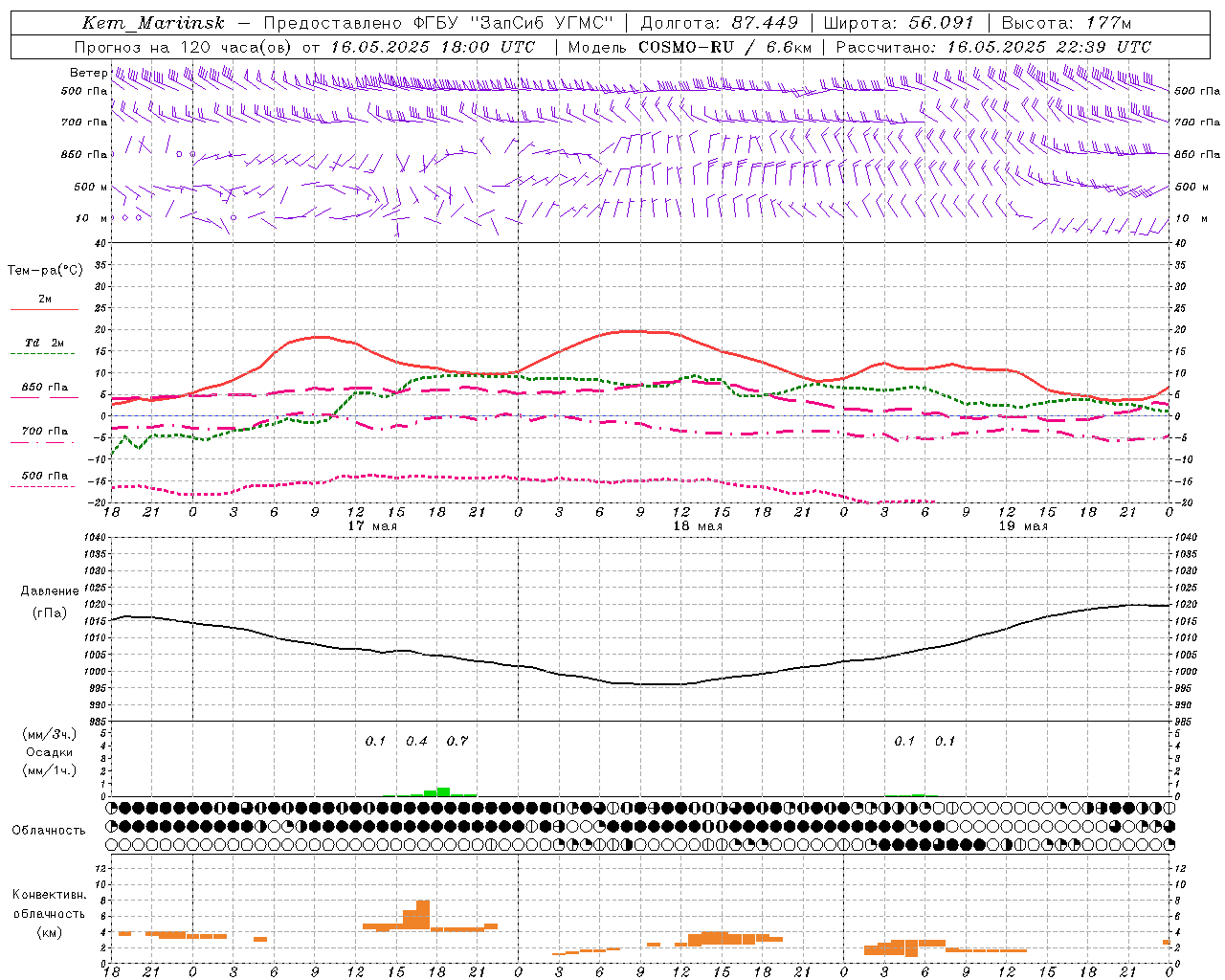The height and width of the screenshot is (980, 1225).
Task: Click the forecast start time 16.05.2025 18:00 UTC
Action: click(433, 47)
